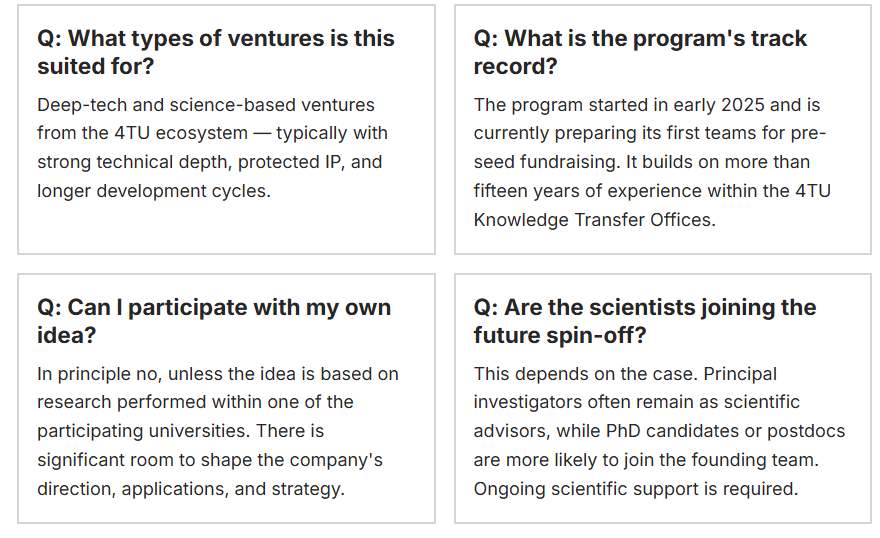
Task: Click the words "direction, applications, and strategy"
Action: coord(190,489)
